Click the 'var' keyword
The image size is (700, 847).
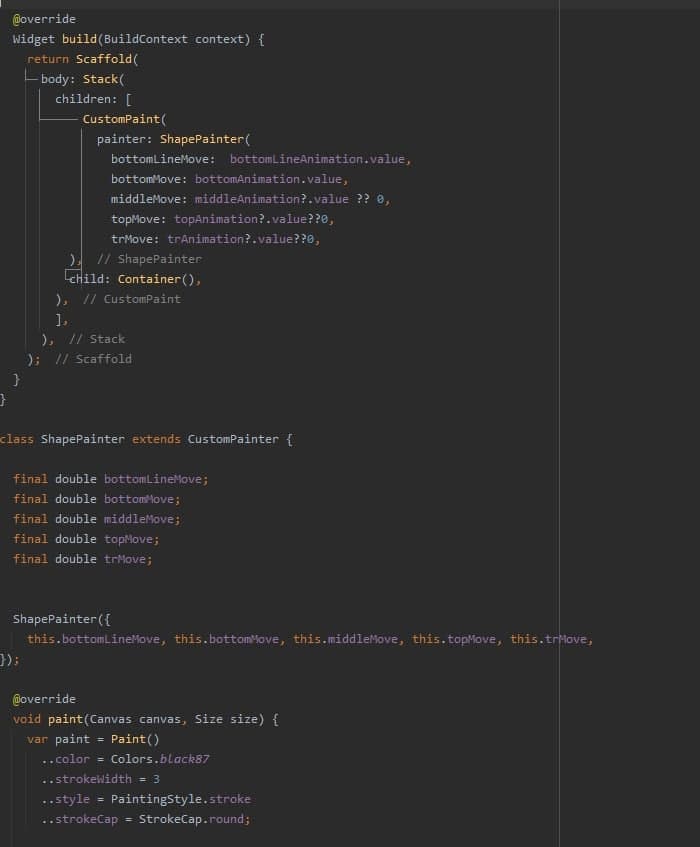[37, 738]
